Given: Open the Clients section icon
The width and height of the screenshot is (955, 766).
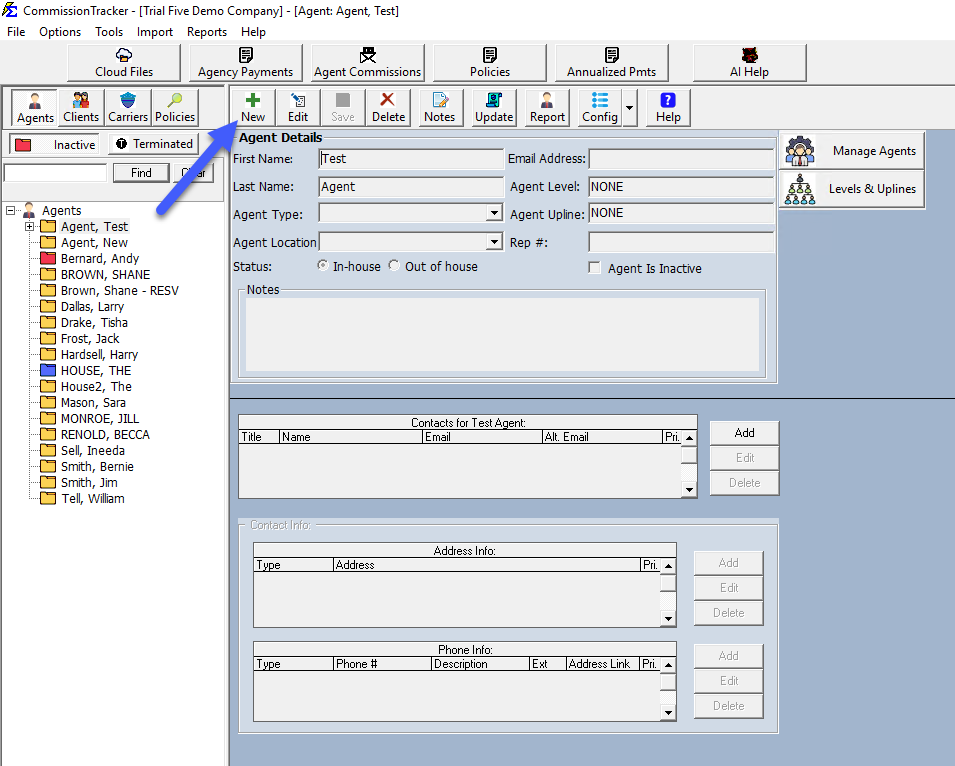Looking at the screenshot, I should [80, 107].
